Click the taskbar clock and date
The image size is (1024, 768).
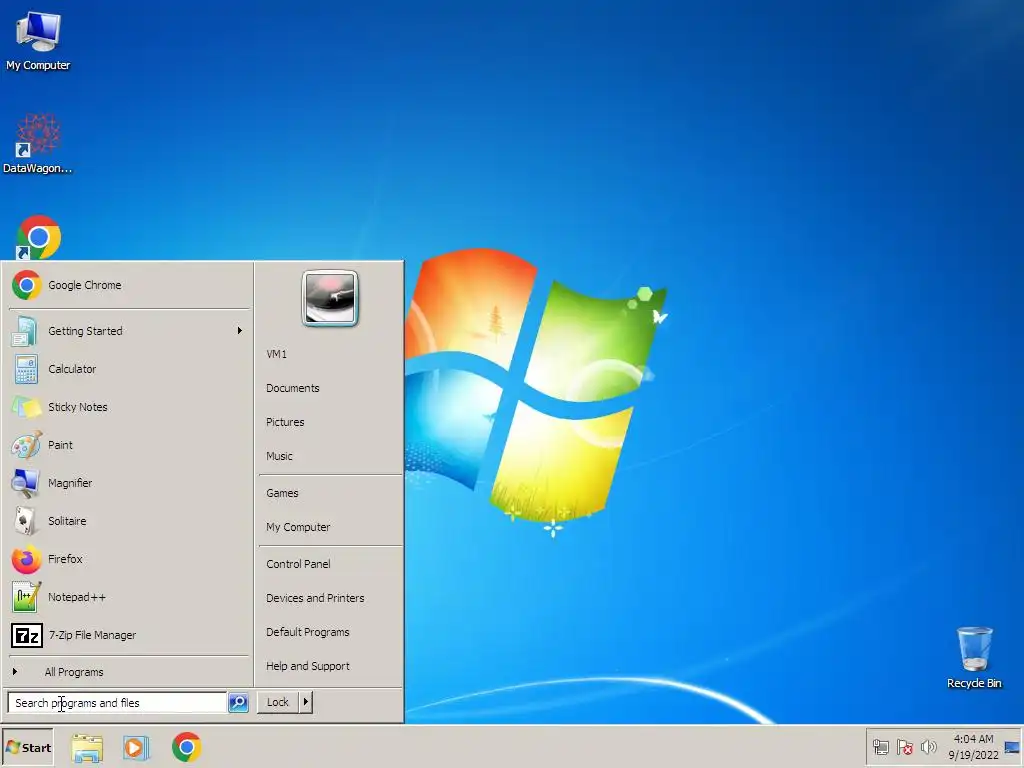(x=973, y=747)
